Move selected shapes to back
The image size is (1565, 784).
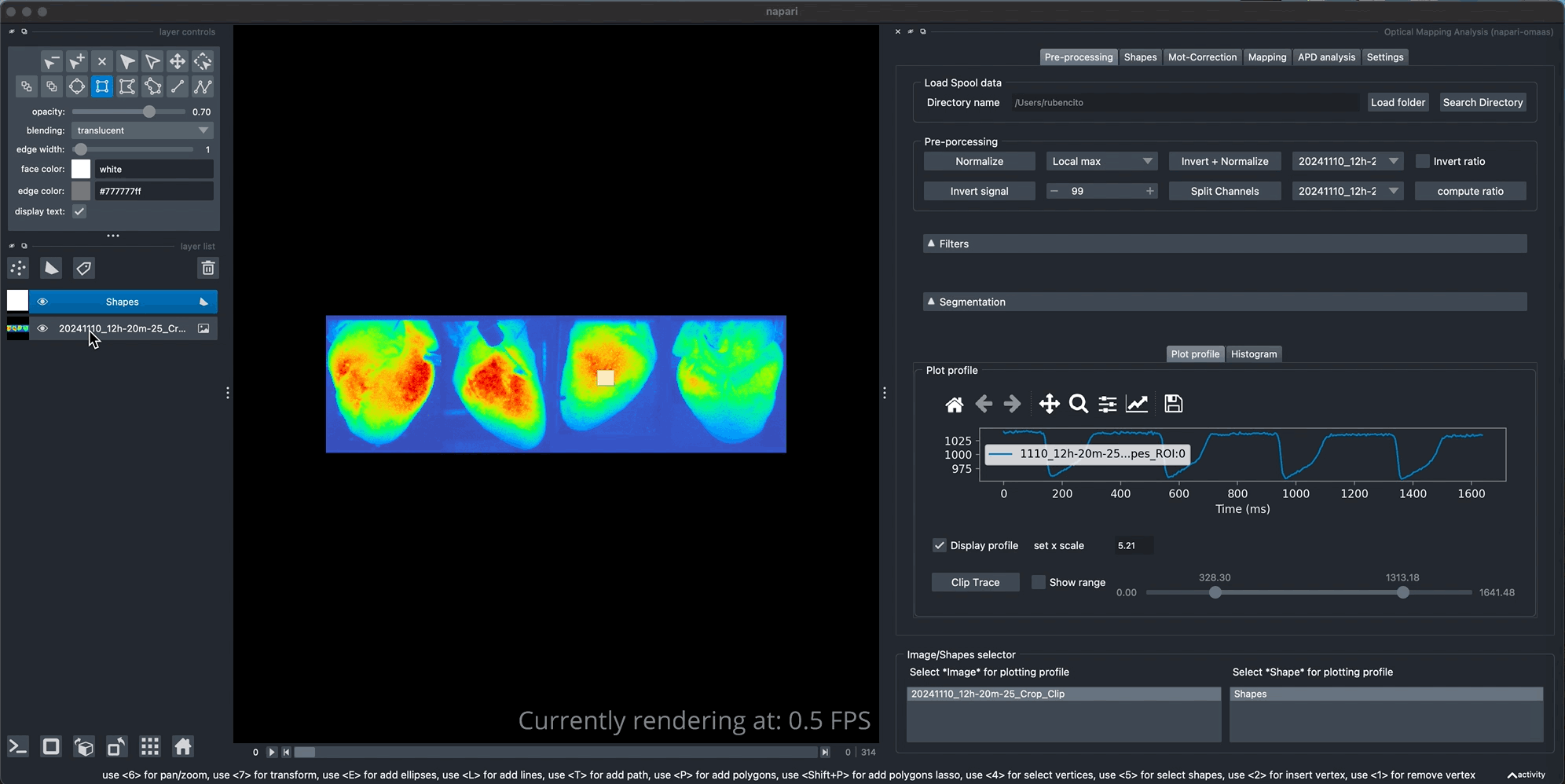point(27,86)
